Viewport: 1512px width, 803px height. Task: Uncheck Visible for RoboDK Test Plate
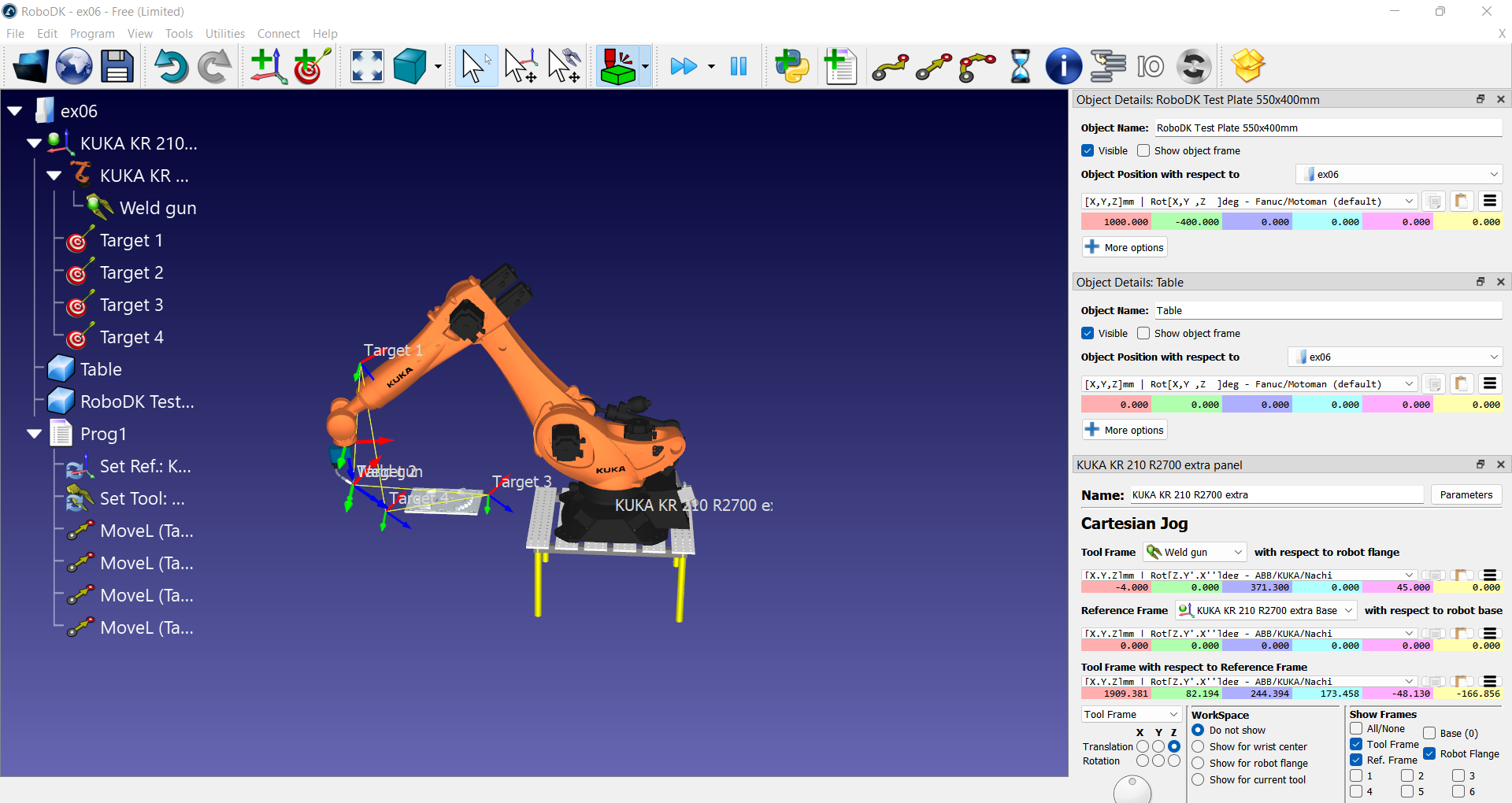(1088, 150)
